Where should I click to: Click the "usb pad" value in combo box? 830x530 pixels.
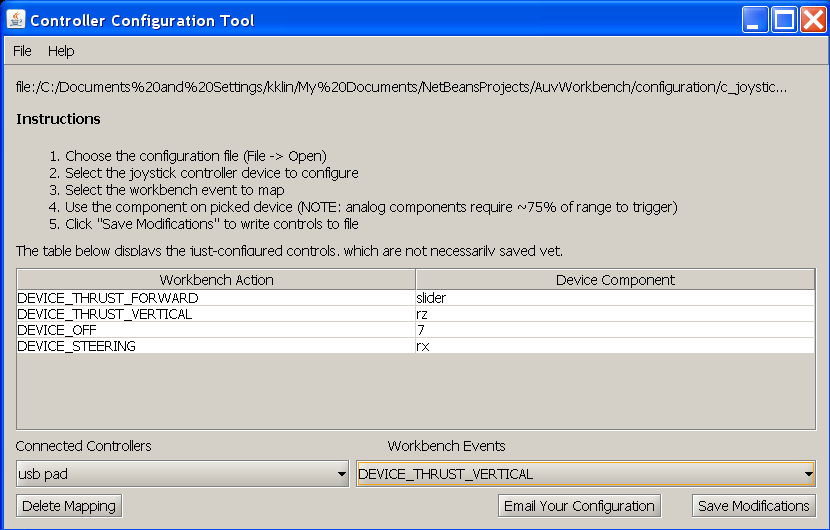(x=43, y=474)
